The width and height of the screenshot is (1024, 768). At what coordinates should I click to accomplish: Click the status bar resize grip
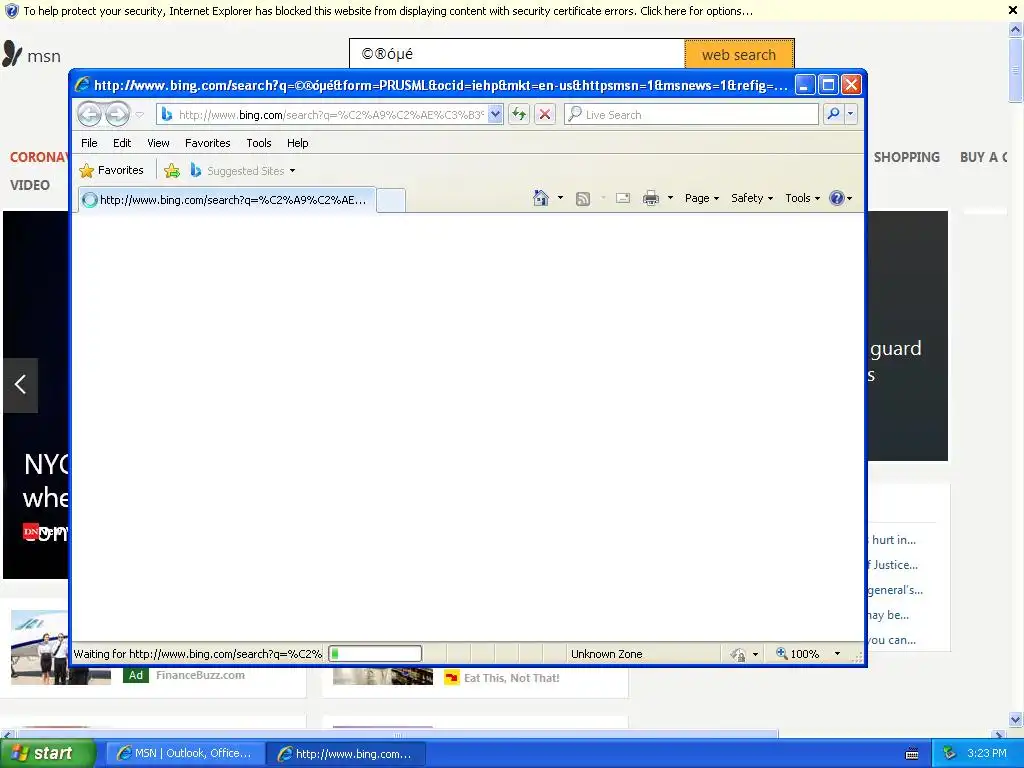pyautogui.click(x=857, y=657)
